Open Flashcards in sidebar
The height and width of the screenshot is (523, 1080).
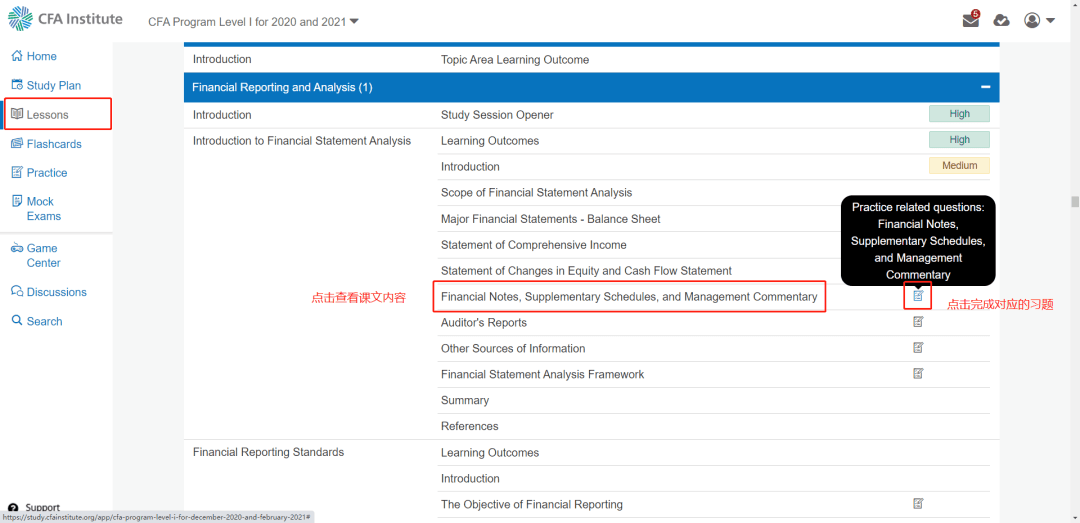pos(46,144)
